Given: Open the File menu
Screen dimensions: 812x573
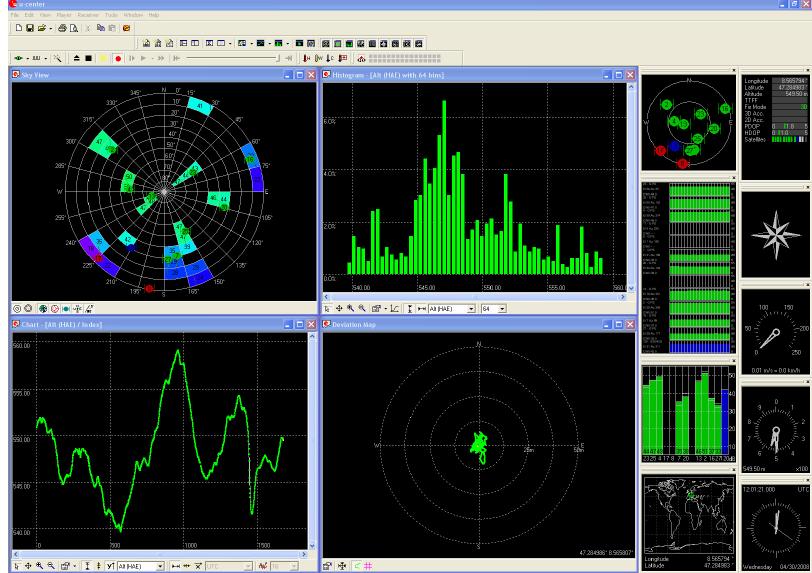Looking at the screenshot, I should [15, 15].
